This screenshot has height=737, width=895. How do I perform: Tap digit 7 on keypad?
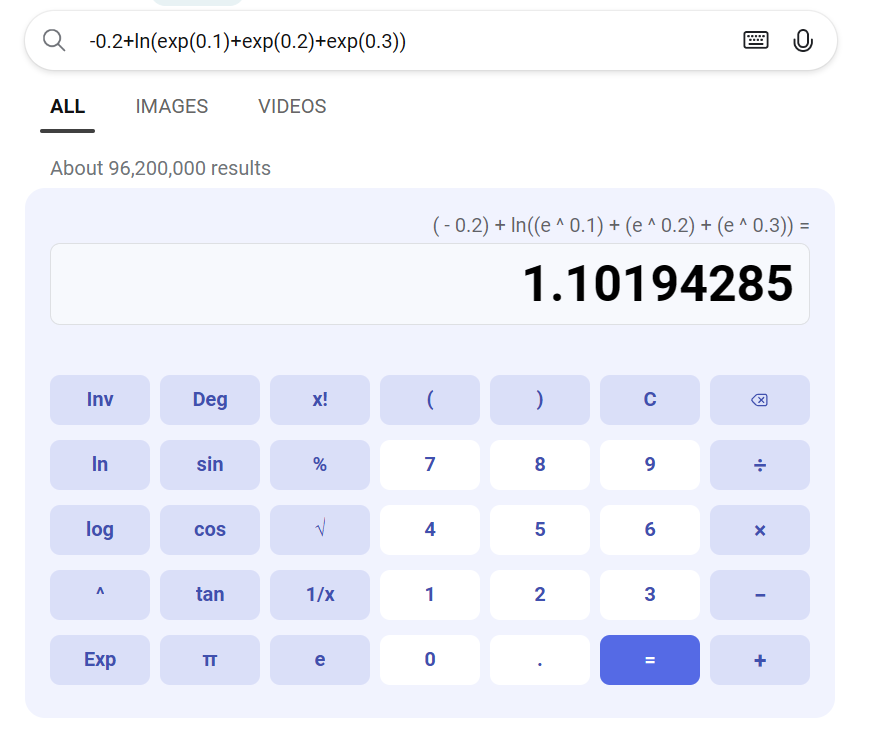point(430,465)
